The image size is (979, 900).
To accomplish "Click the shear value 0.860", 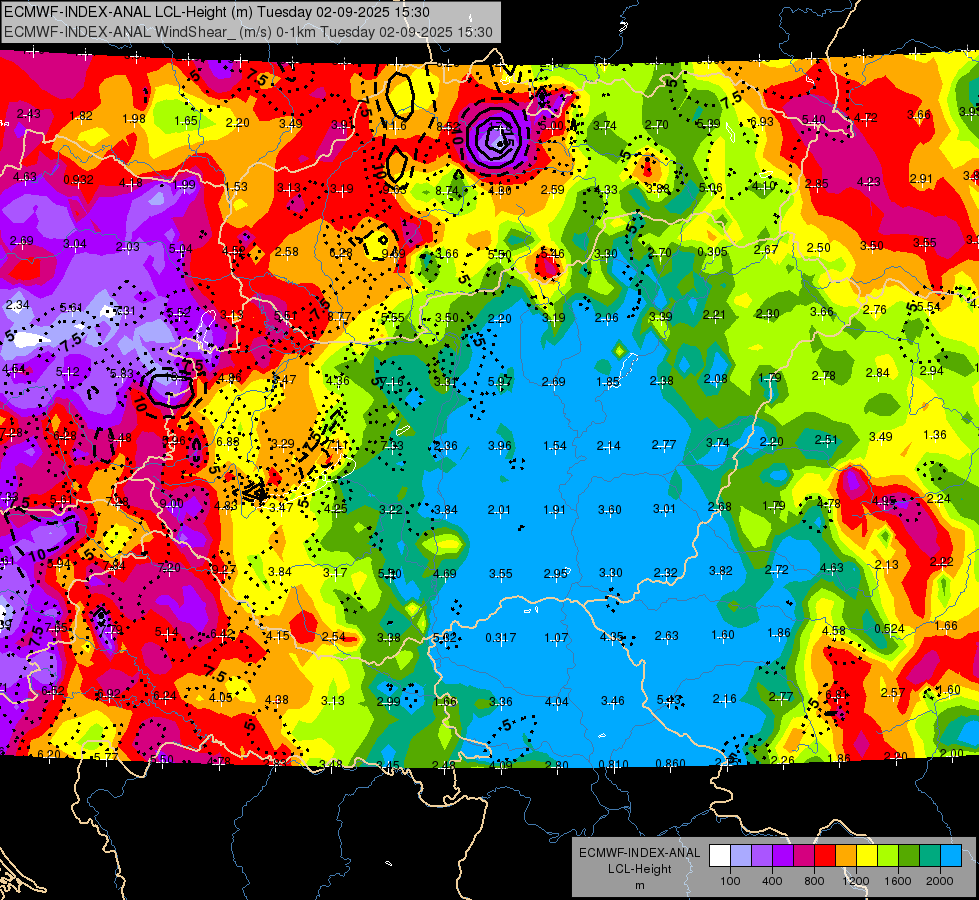I will point(671,763).
